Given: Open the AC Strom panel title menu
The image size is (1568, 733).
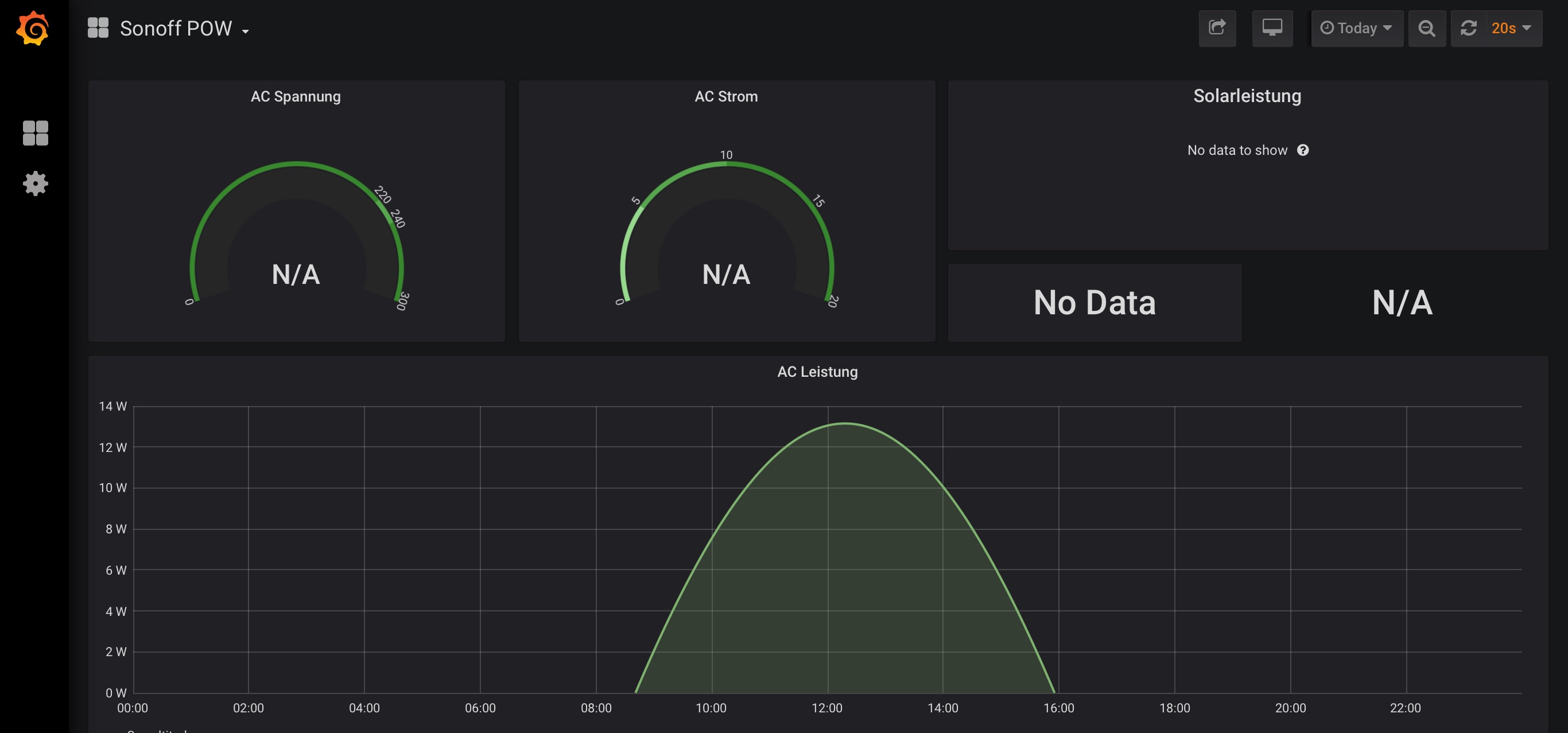Looking at the screenshot, I should tap(725, 96).
